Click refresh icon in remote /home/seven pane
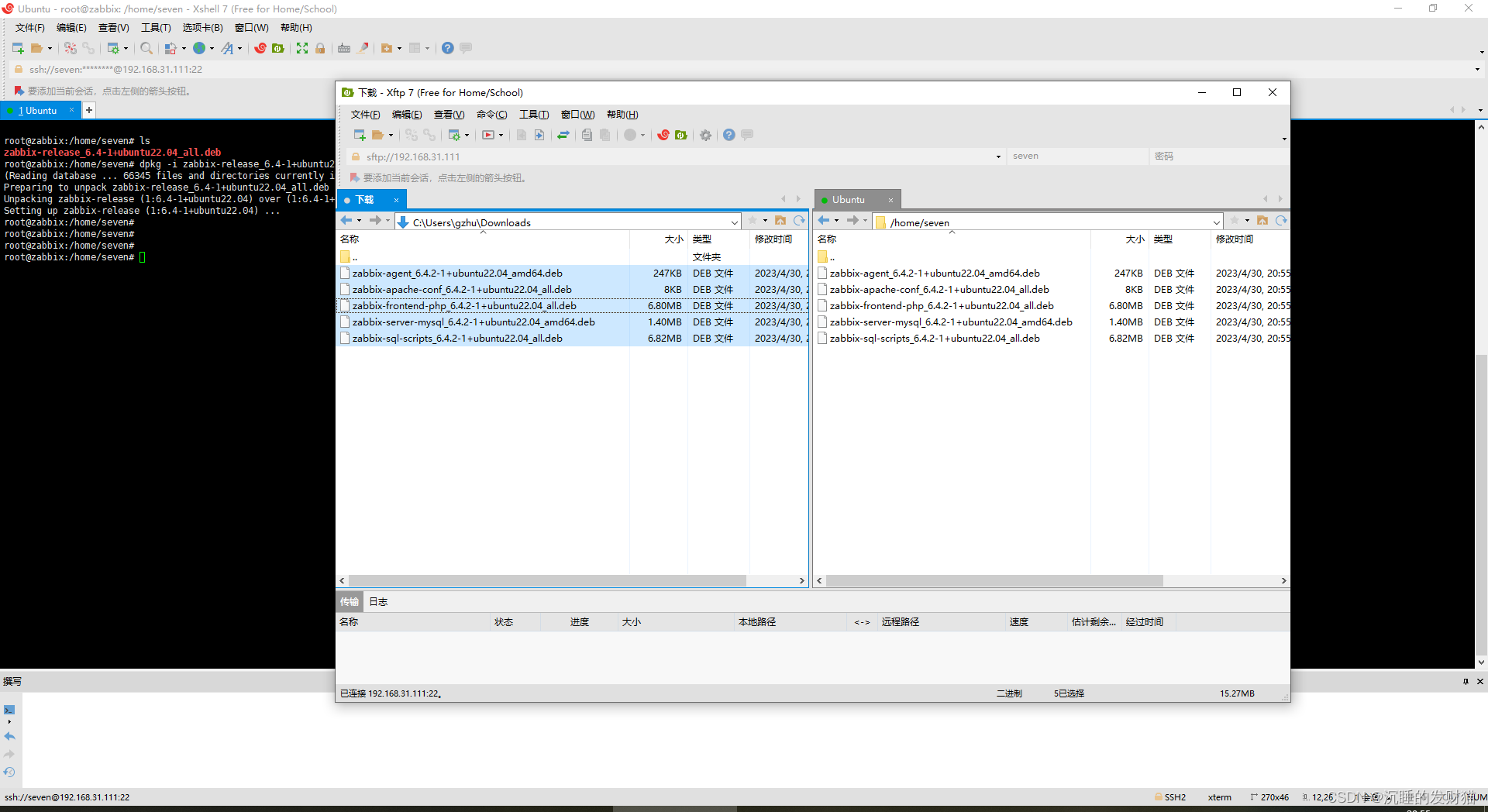 [x=1281, y=221]
